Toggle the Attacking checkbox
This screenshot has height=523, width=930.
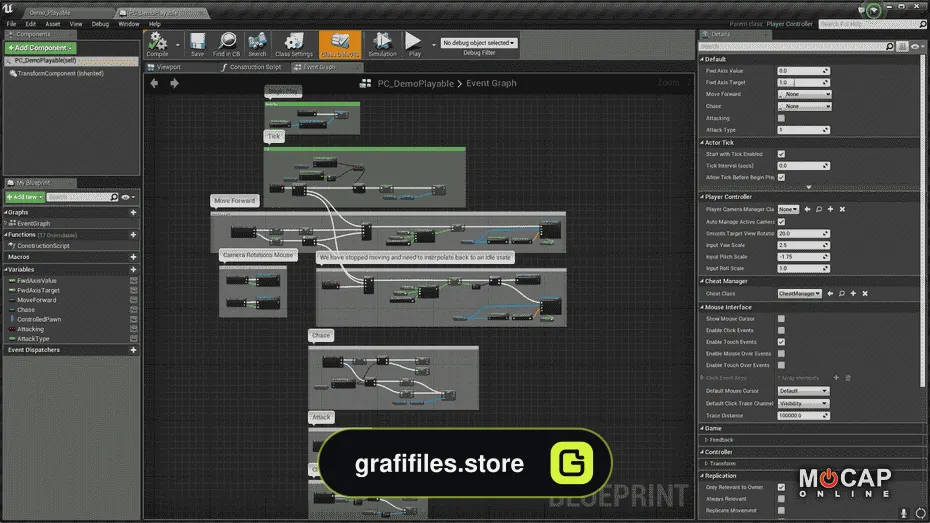tap(781, 118)
